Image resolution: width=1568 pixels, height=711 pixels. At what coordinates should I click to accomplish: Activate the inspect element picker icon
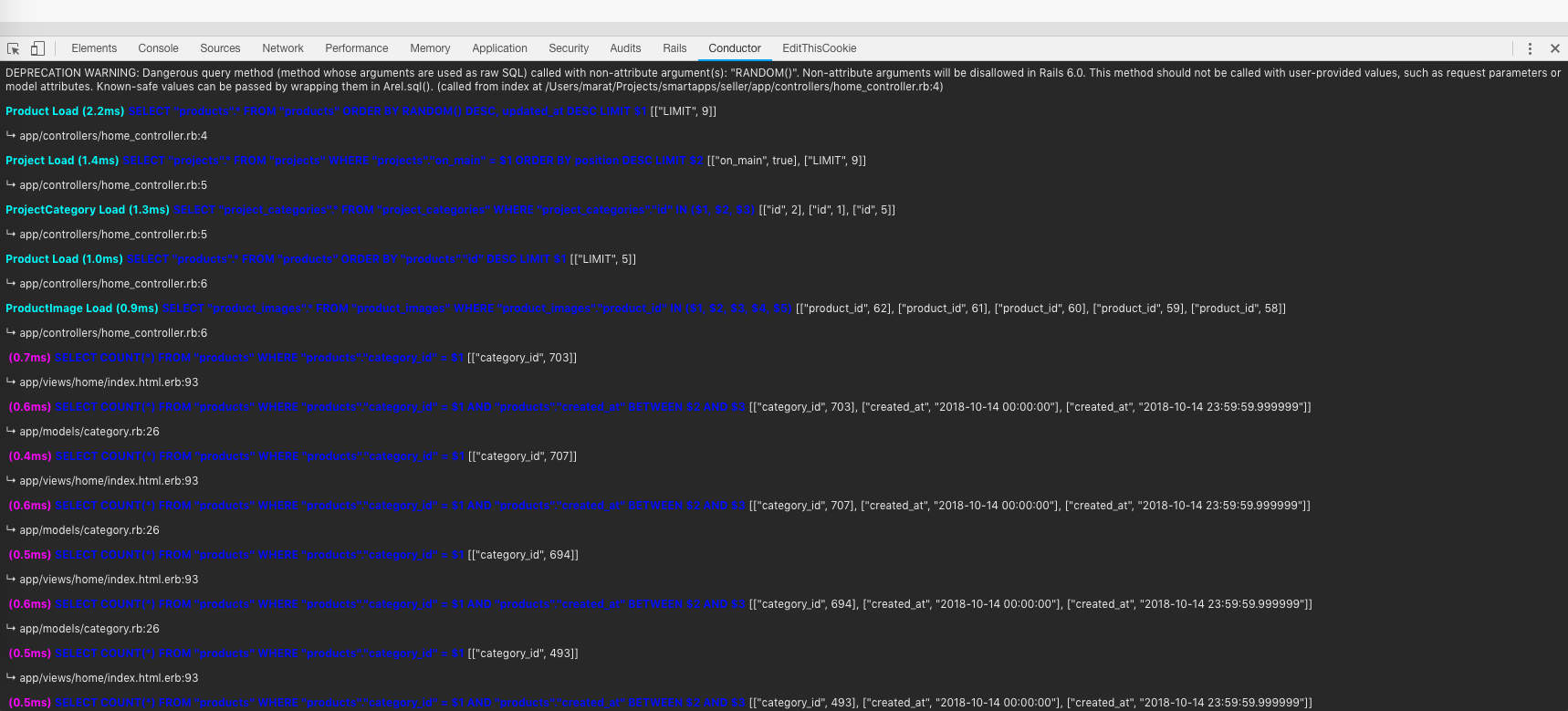tap(14, 48)
